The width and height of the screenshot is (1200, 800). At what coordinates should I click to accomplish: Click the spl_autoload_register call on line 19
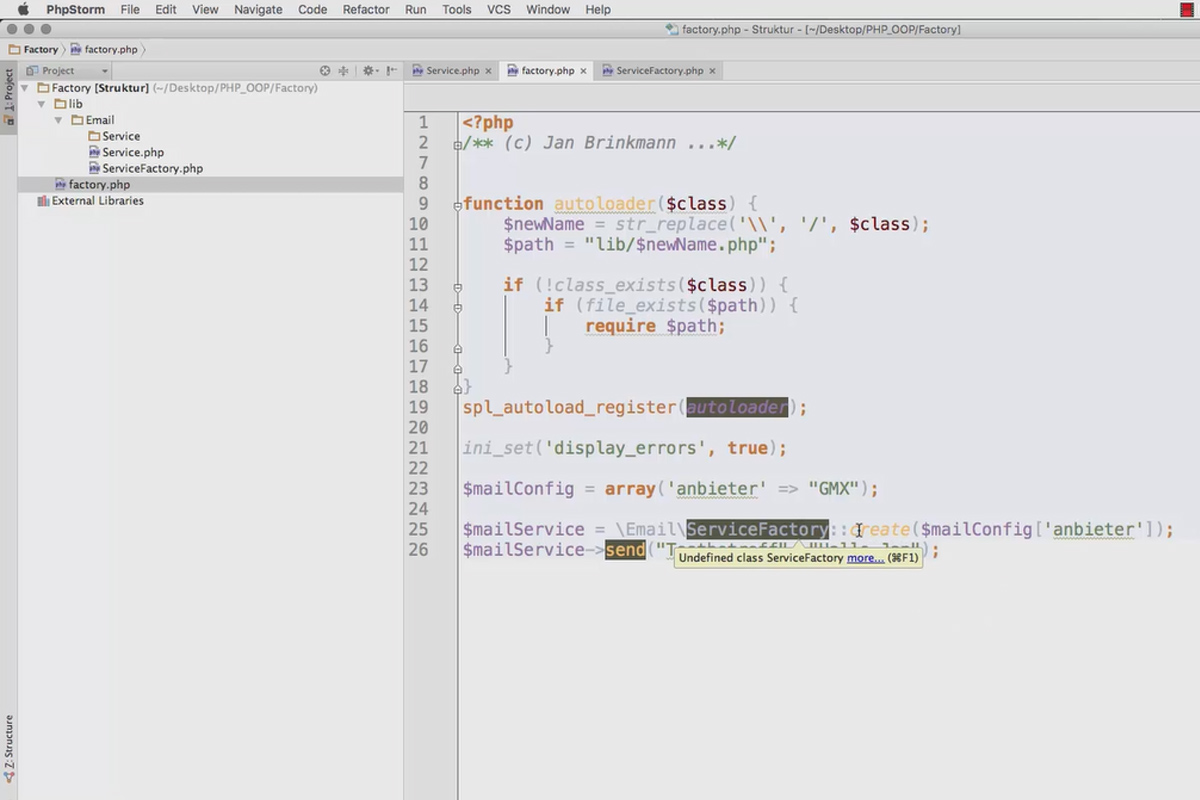click(x=569, y=407)
